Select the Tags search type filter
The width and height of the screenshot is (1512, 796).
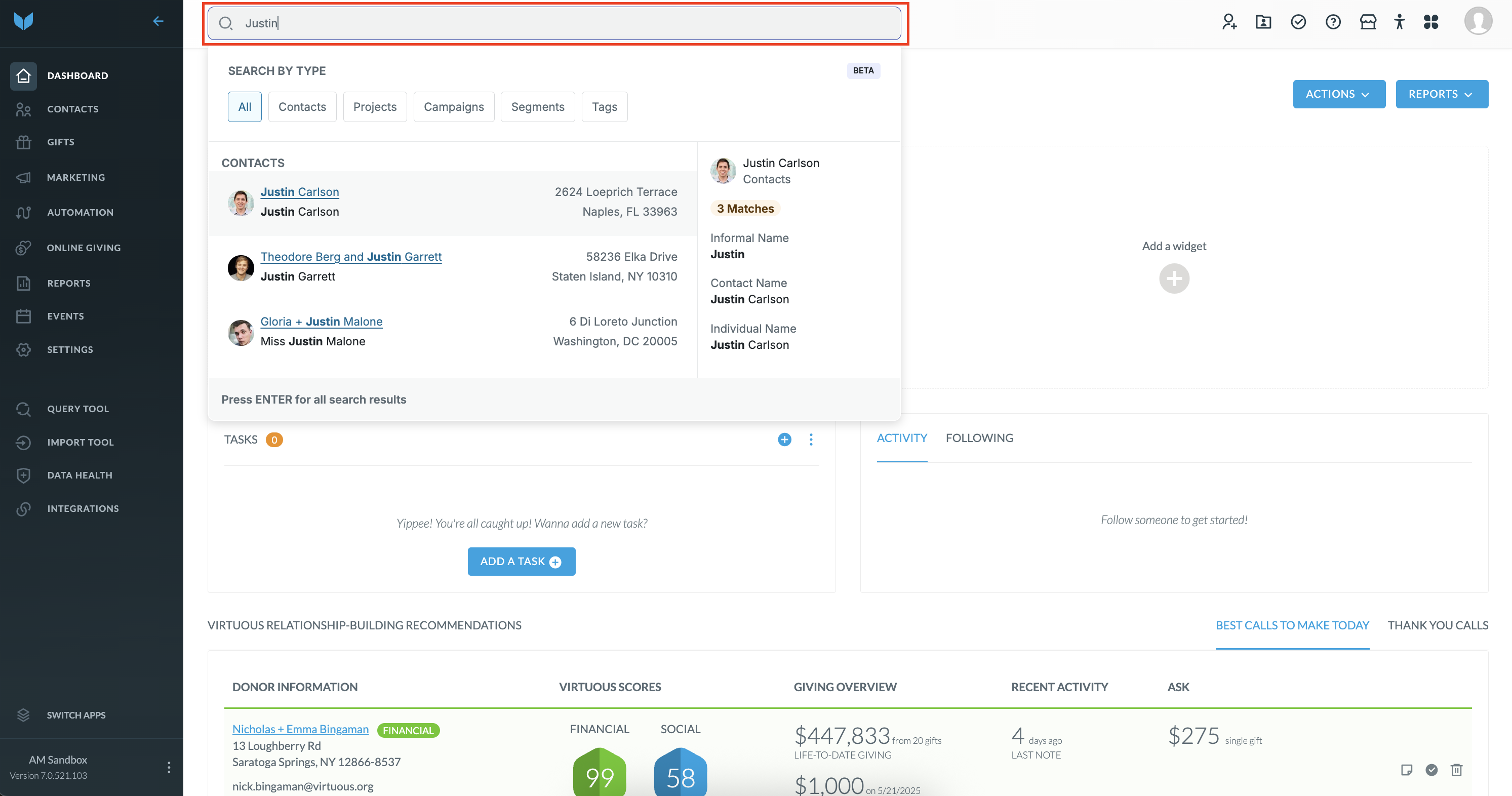[604, 107]
